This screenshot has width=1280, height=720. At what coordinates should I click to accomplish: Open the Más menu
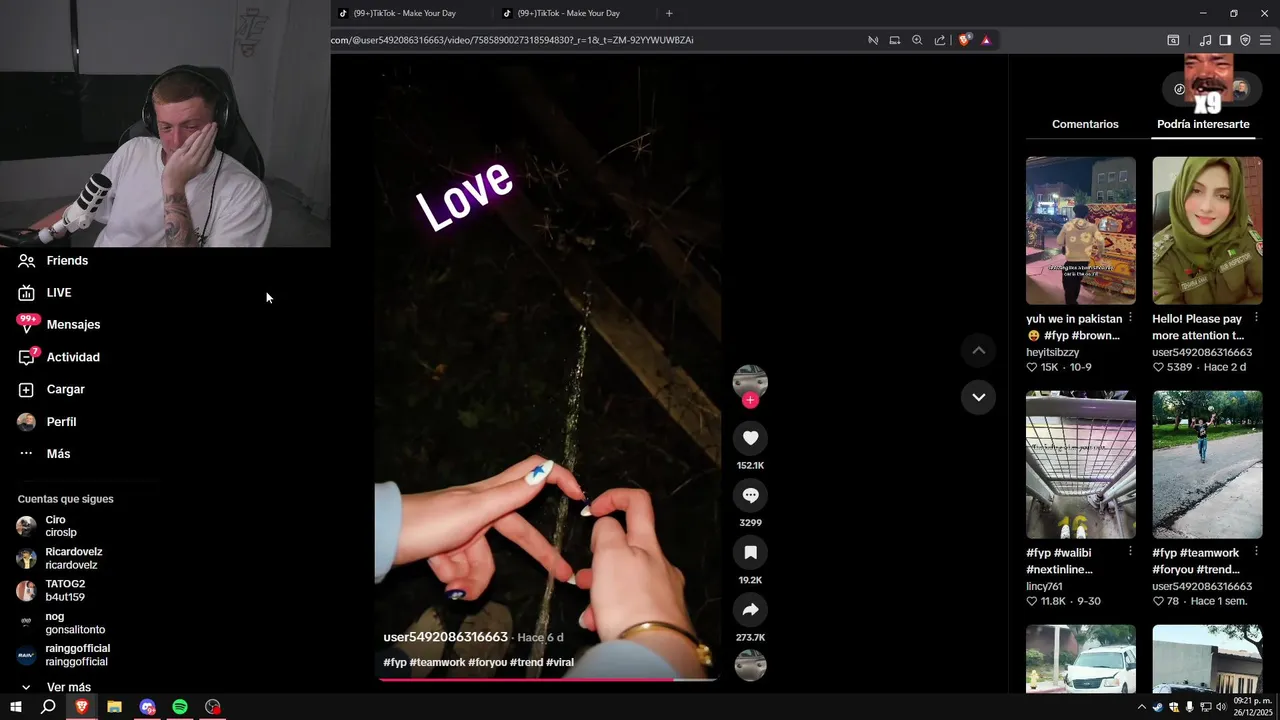(x=44, y=453)
